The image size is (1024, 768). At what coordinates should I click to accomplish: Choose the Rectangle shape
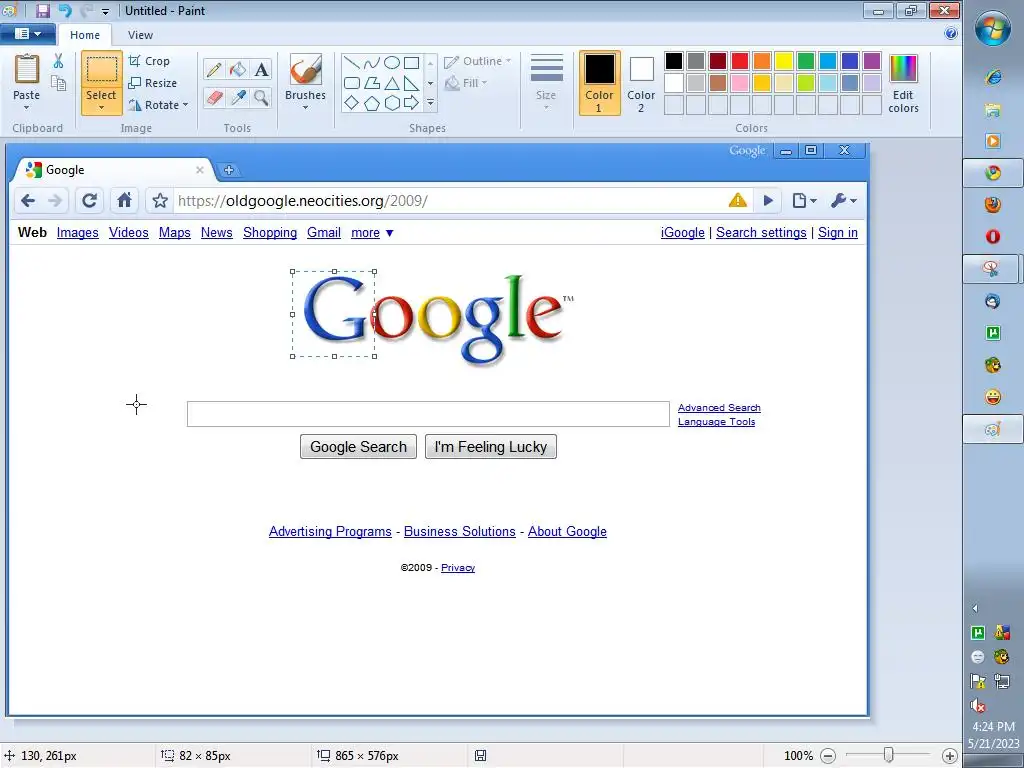click(411, 63)
